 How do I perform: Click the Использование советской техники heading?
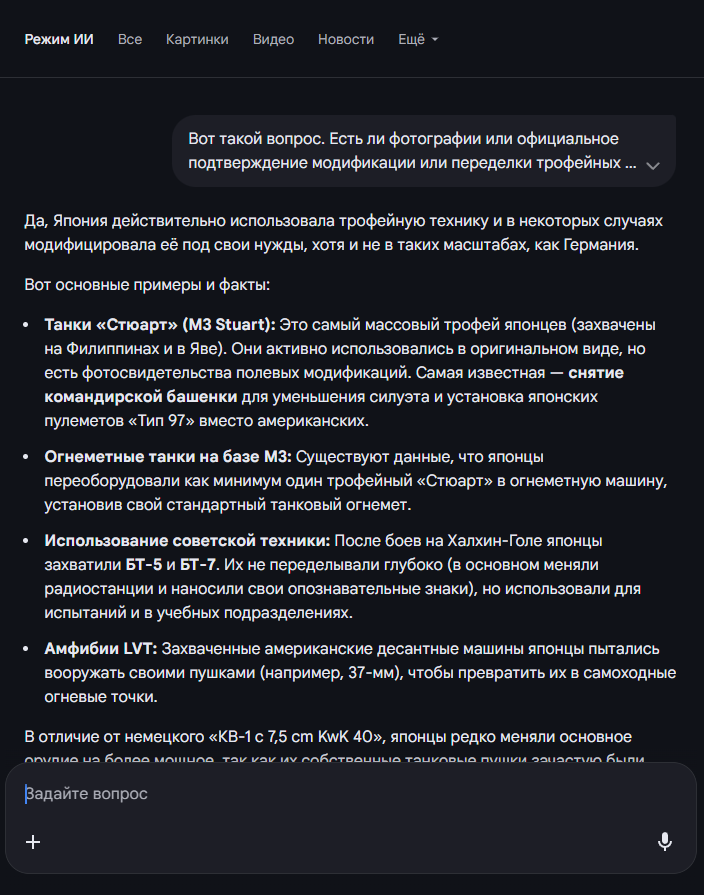tap(187, 541)
